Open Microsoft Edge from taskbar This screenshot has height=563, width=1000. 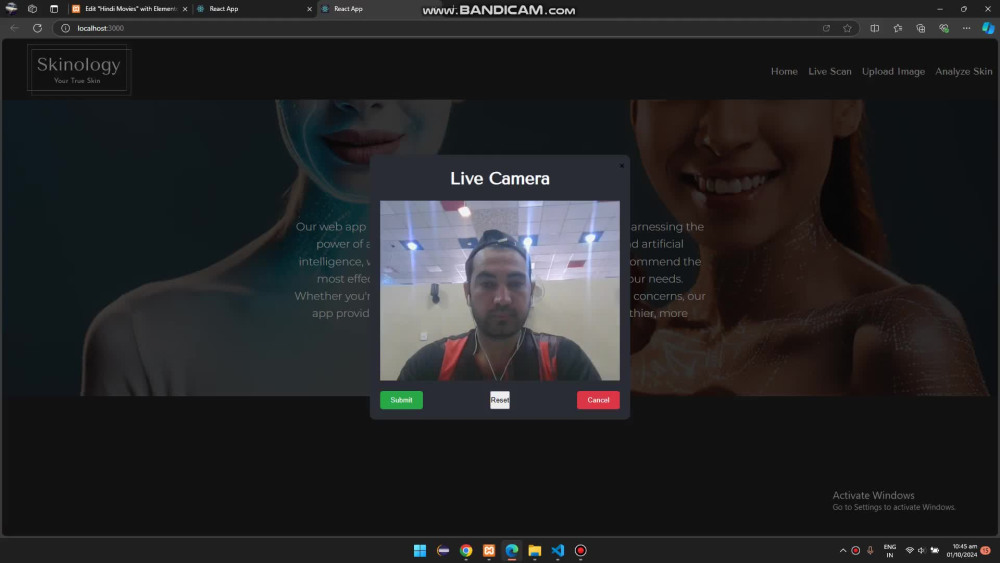(x=511, y=550)
